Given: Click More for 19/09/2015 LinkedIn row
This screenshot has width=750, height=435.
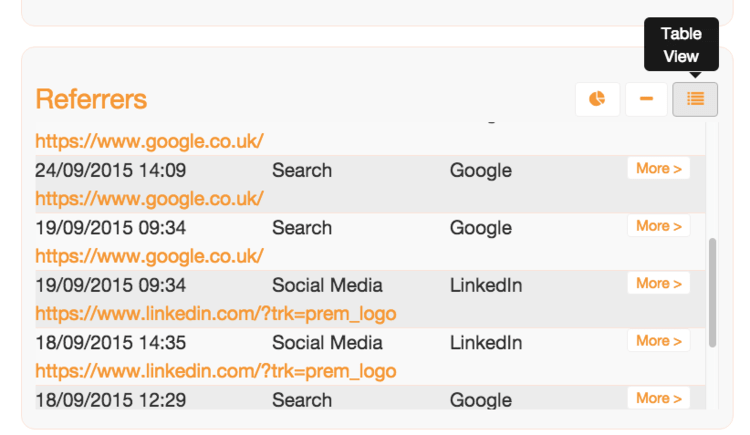Looking at the screenshot, I should 659,283.
